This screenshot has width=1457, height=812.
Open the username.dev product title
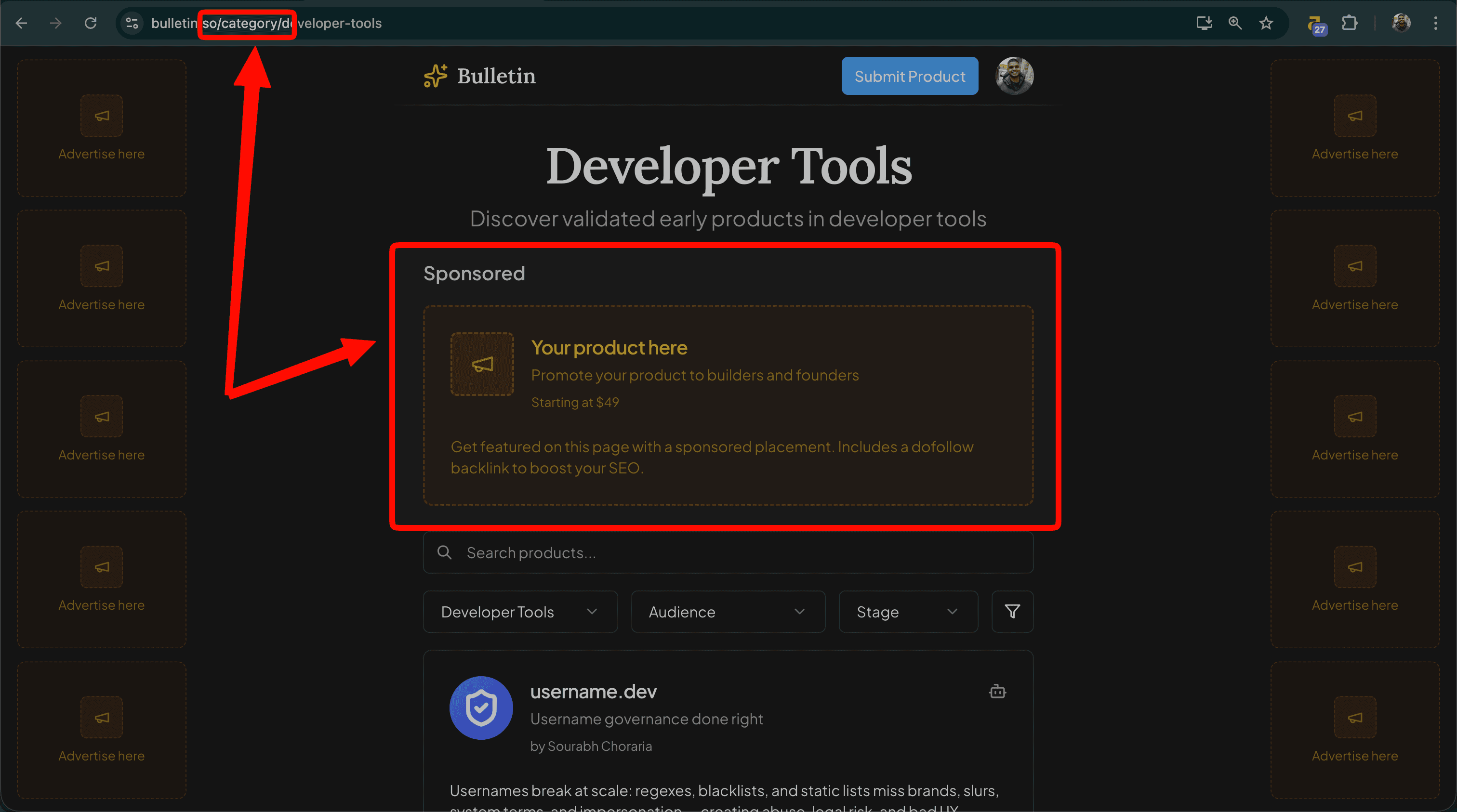click(x=593, y=691)
